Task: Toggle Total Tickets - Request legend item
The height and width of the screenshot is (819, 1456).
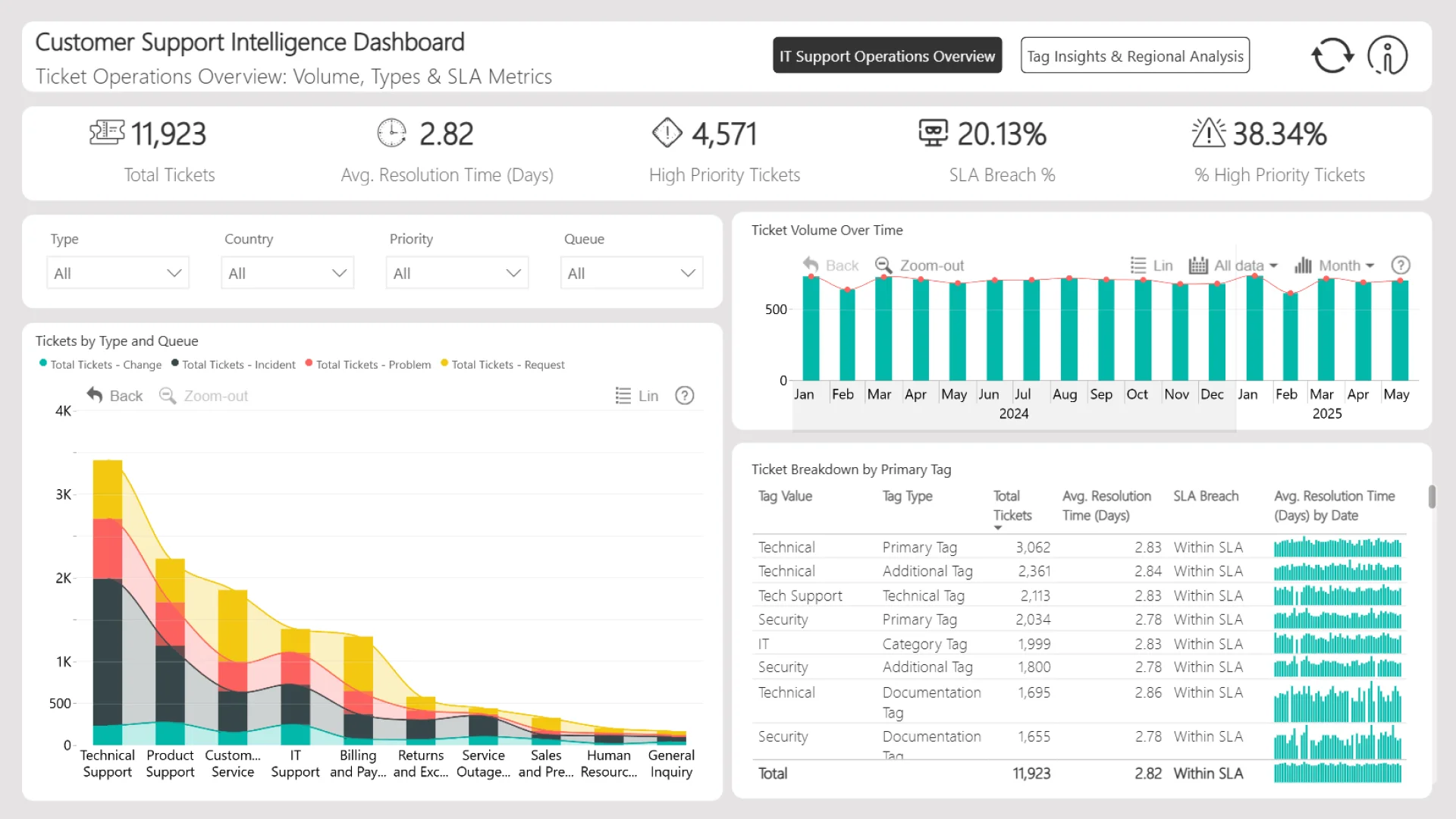Action: [503, 365]
